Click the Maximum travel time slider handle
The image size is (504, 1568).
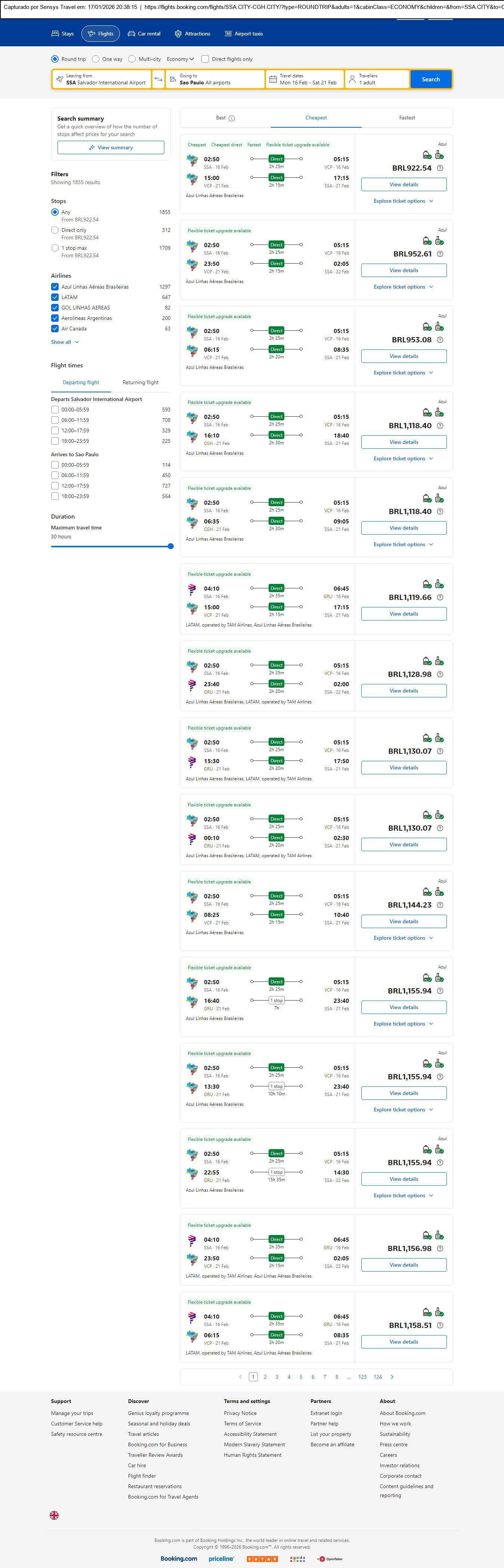tap(171, 547)
